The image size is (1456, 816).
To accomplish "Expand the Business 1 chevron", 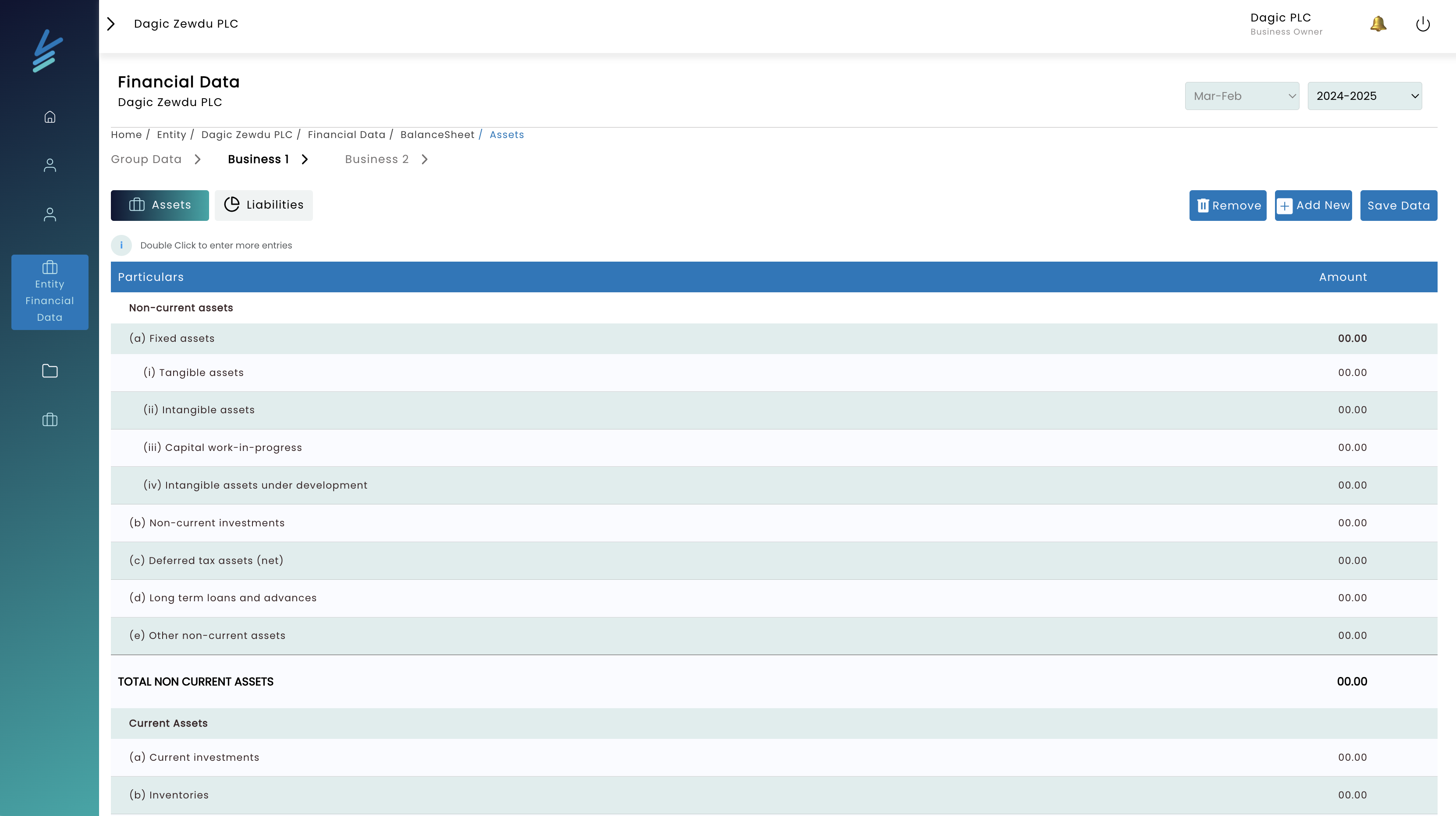I will coord(305,160).
